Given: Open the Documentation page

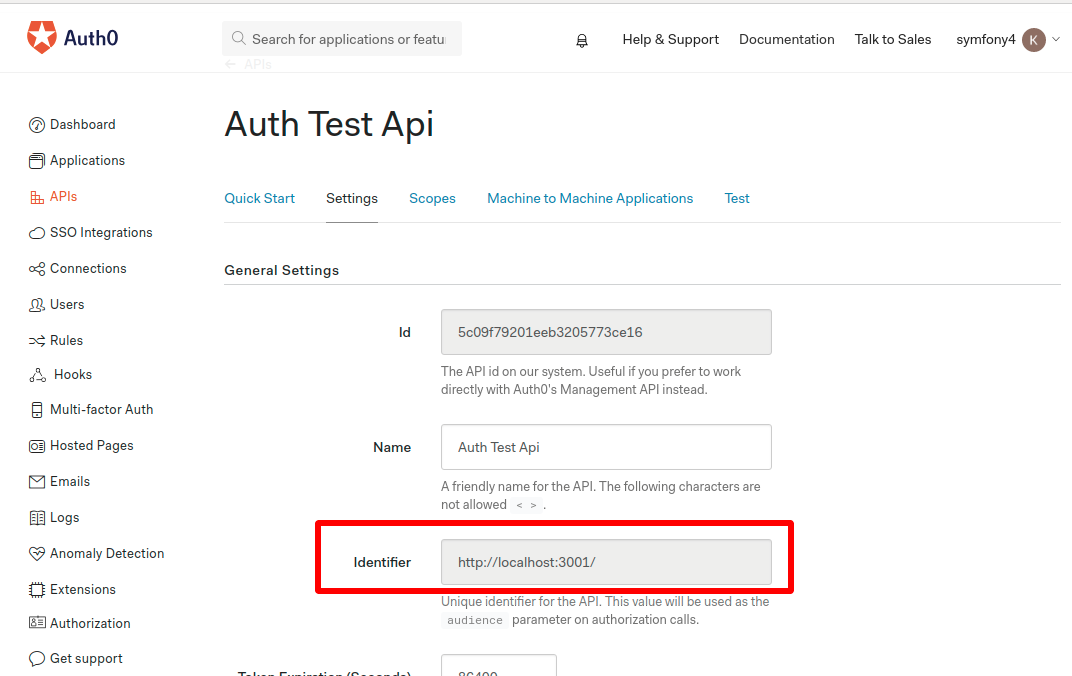Looking at the screenshot, I should coord(787,40).
